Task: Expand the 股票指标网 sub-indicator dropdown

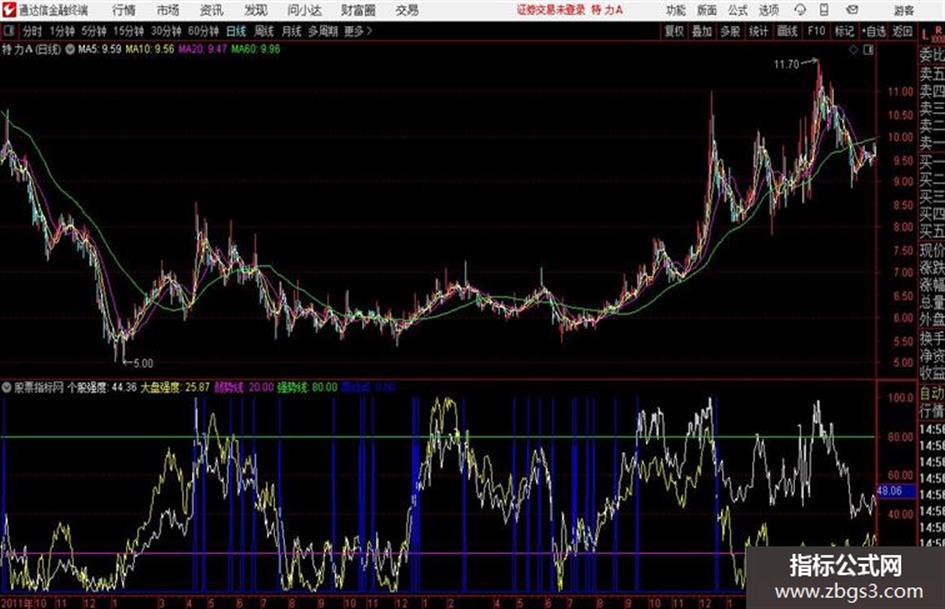Action: pos(6,387)
